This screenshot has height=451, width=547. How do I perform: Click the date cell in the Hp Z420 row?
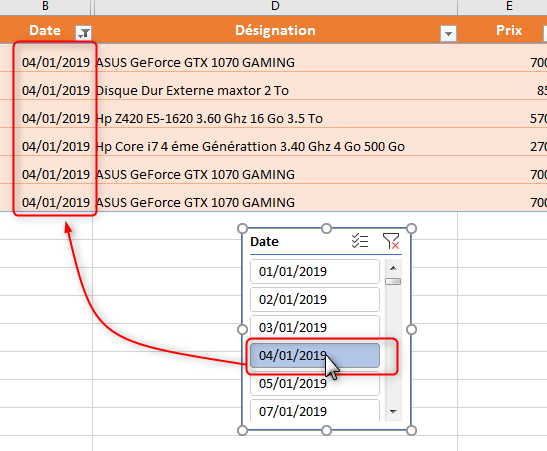[46, 114]
